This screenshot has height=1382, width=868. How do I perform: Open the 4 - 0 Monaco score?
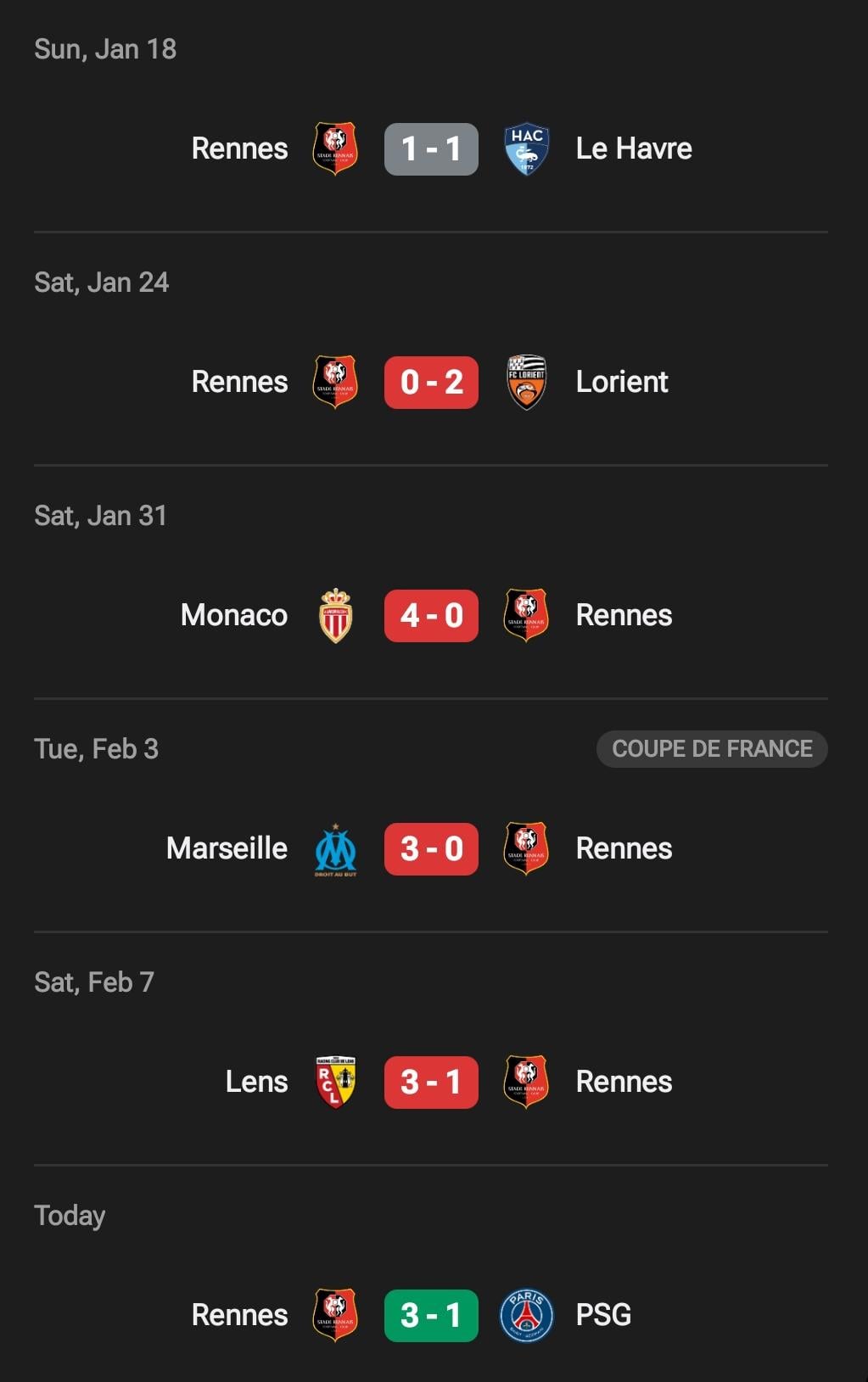tap(431, 616)
